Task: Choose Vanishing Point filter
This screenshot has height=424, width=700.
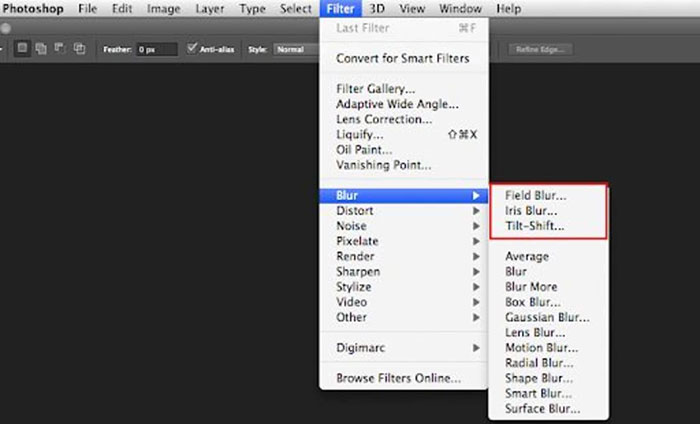Action: coord(404,165)
